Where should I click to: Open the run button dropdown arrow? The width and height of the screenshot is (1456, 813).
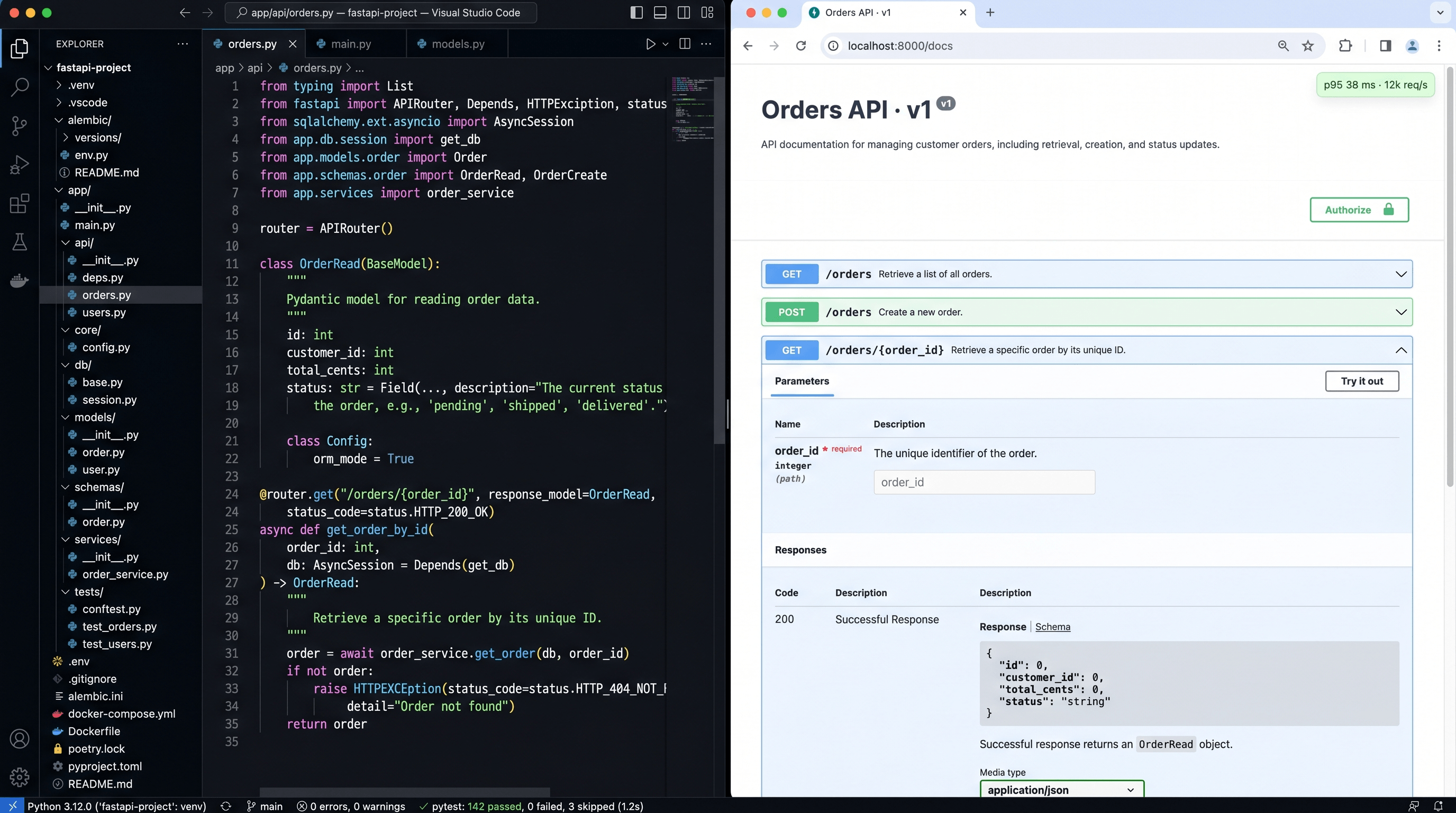[x=665, y=43]
